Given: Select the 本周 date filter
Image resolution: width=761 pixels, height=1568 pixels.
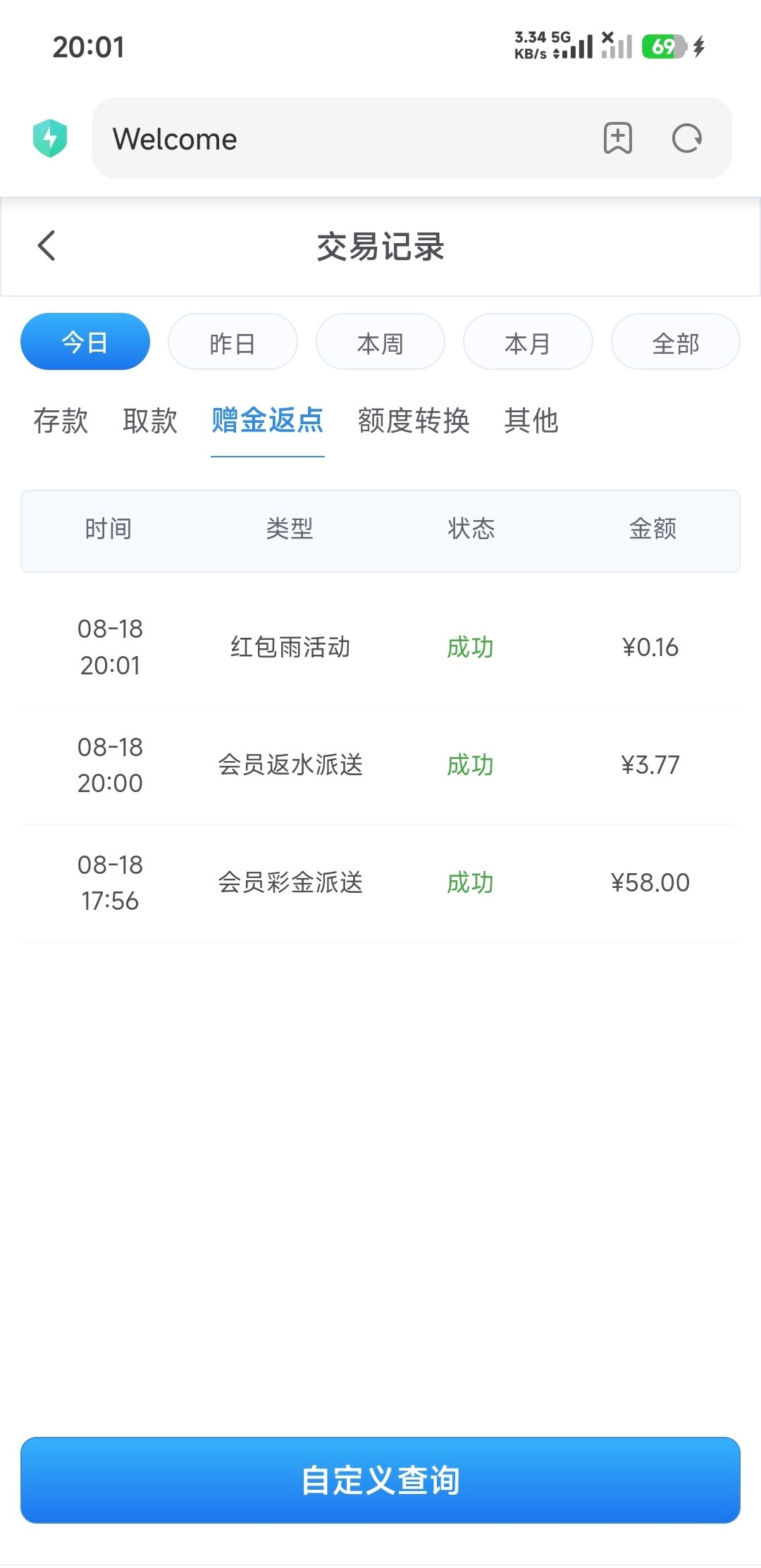Looking at the screenshot, I should click(x=380, y=342).
